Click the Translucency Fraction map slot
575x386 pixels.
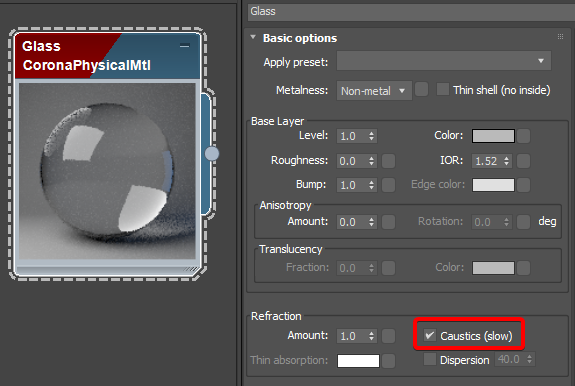(388, 268)
